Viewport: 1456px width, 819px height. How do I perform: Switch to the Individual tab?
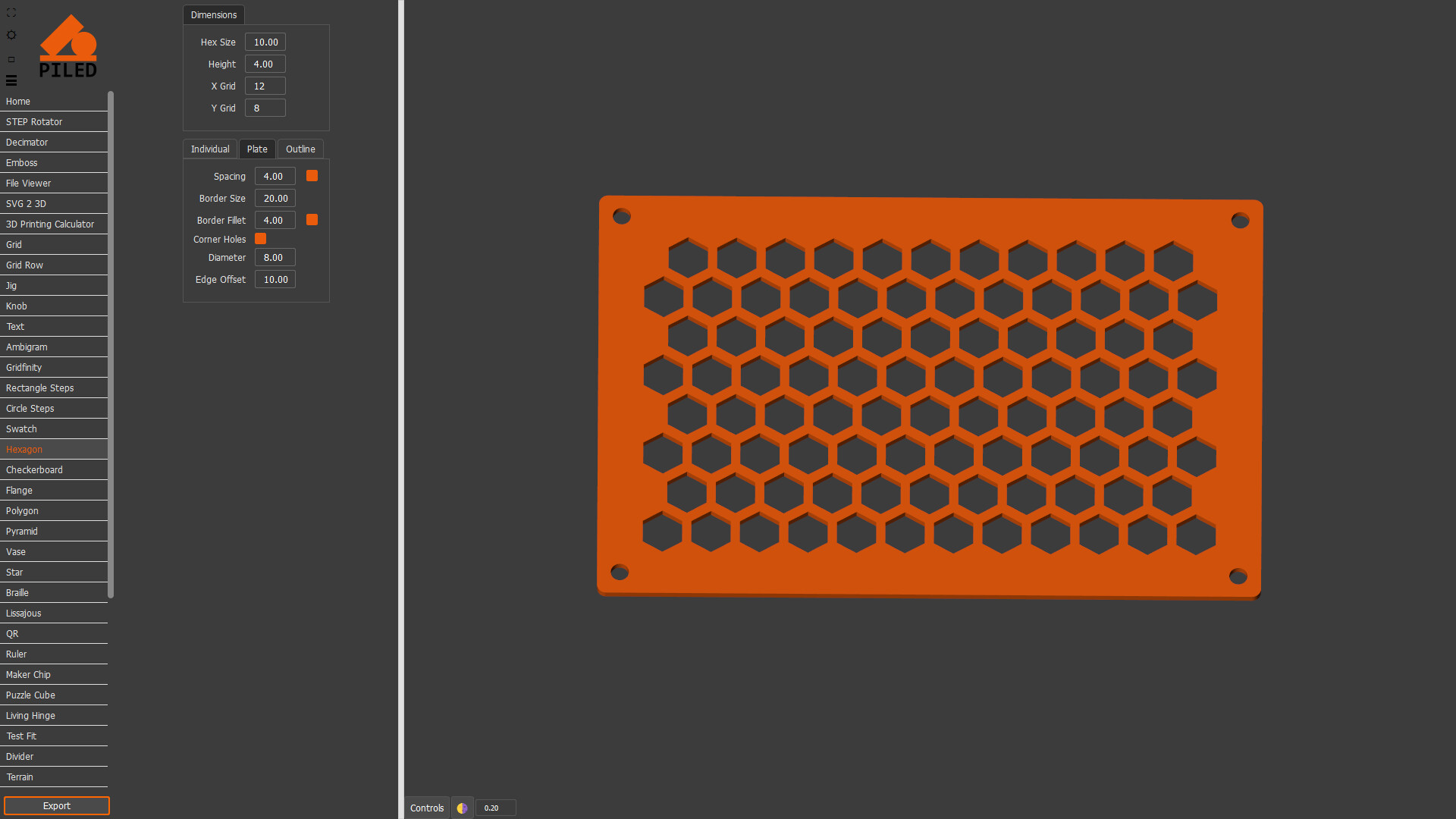210,149
